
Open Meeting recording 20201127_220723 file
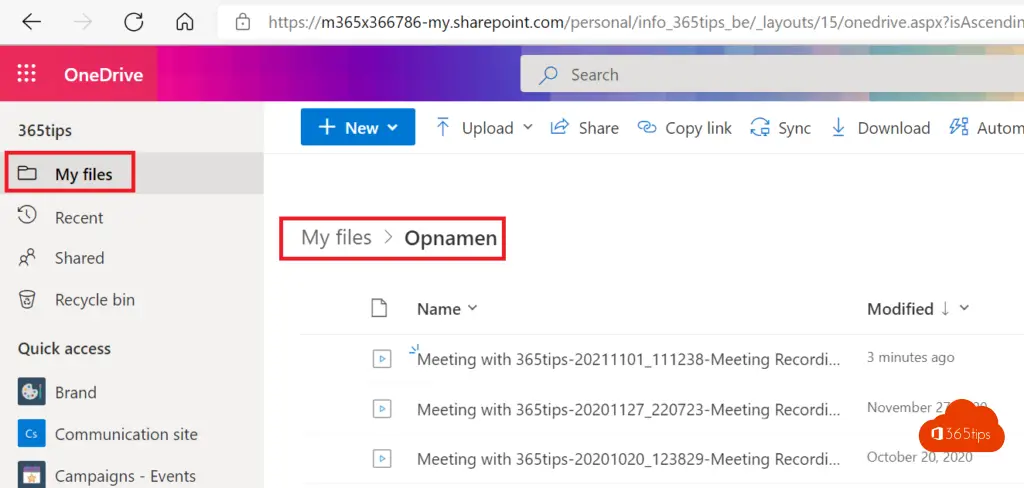tap(628, 410)
